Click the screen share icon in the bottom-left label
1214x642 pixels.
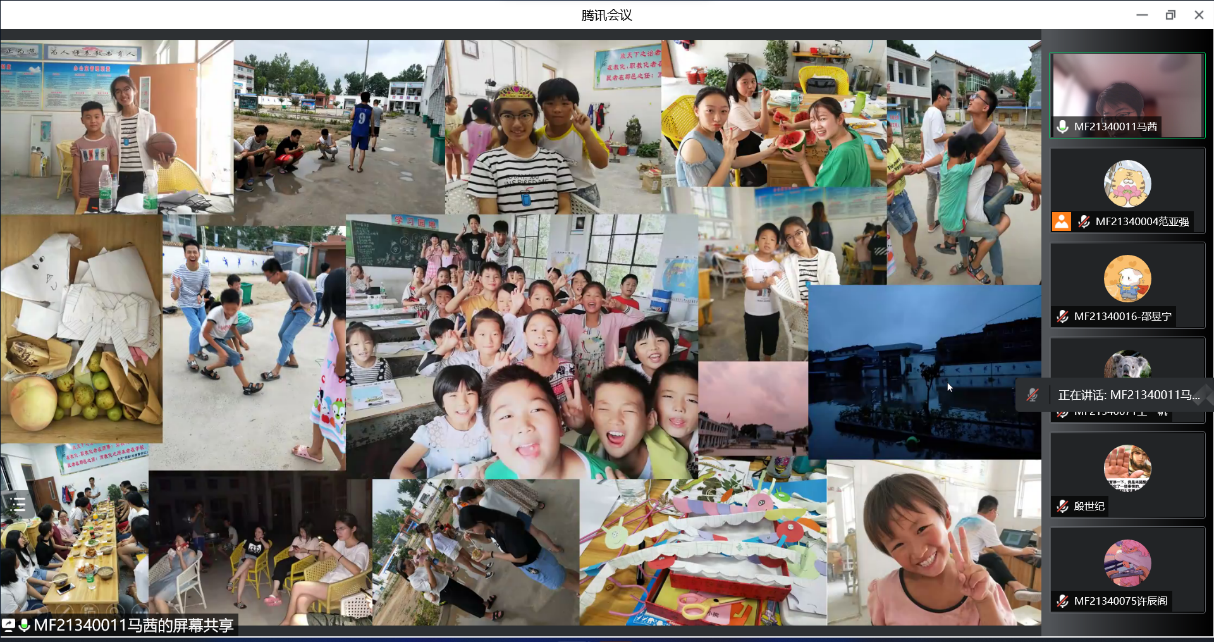coord(10,625)
